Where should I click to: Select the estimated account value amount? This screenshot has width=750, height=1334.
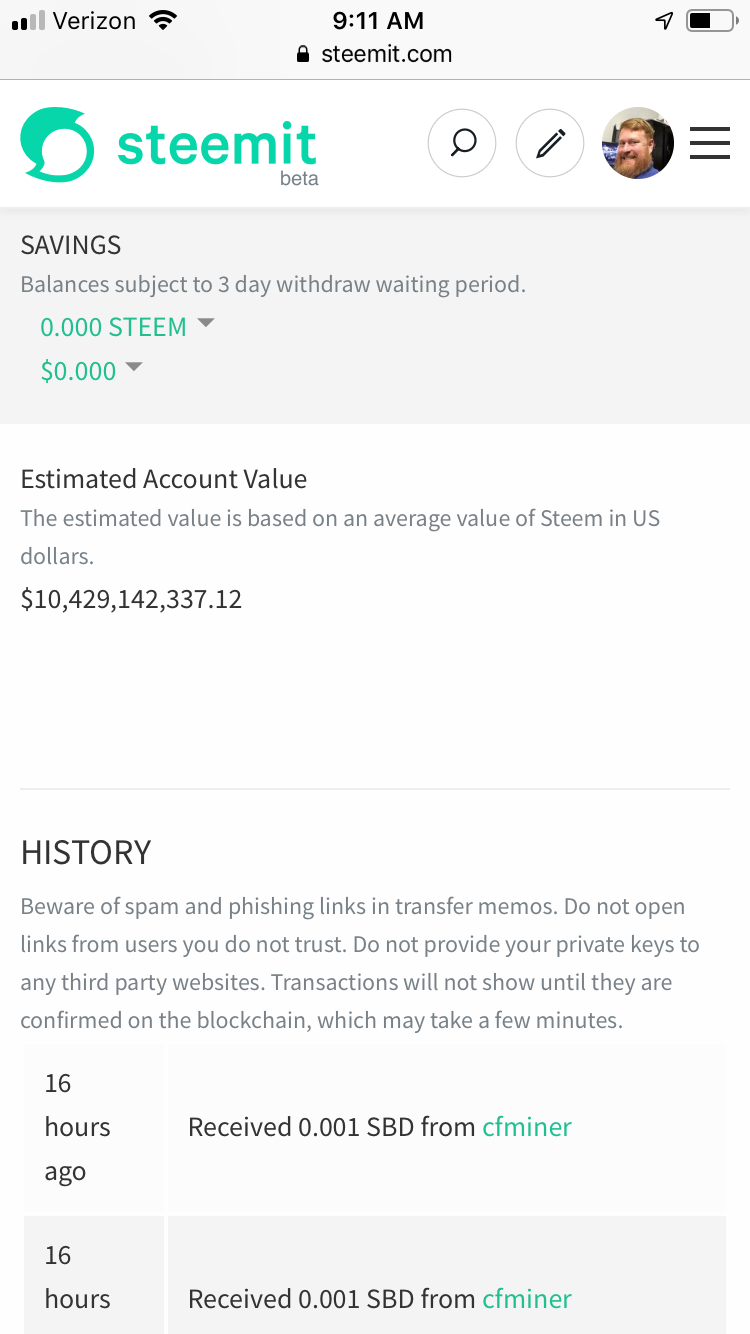131,599
